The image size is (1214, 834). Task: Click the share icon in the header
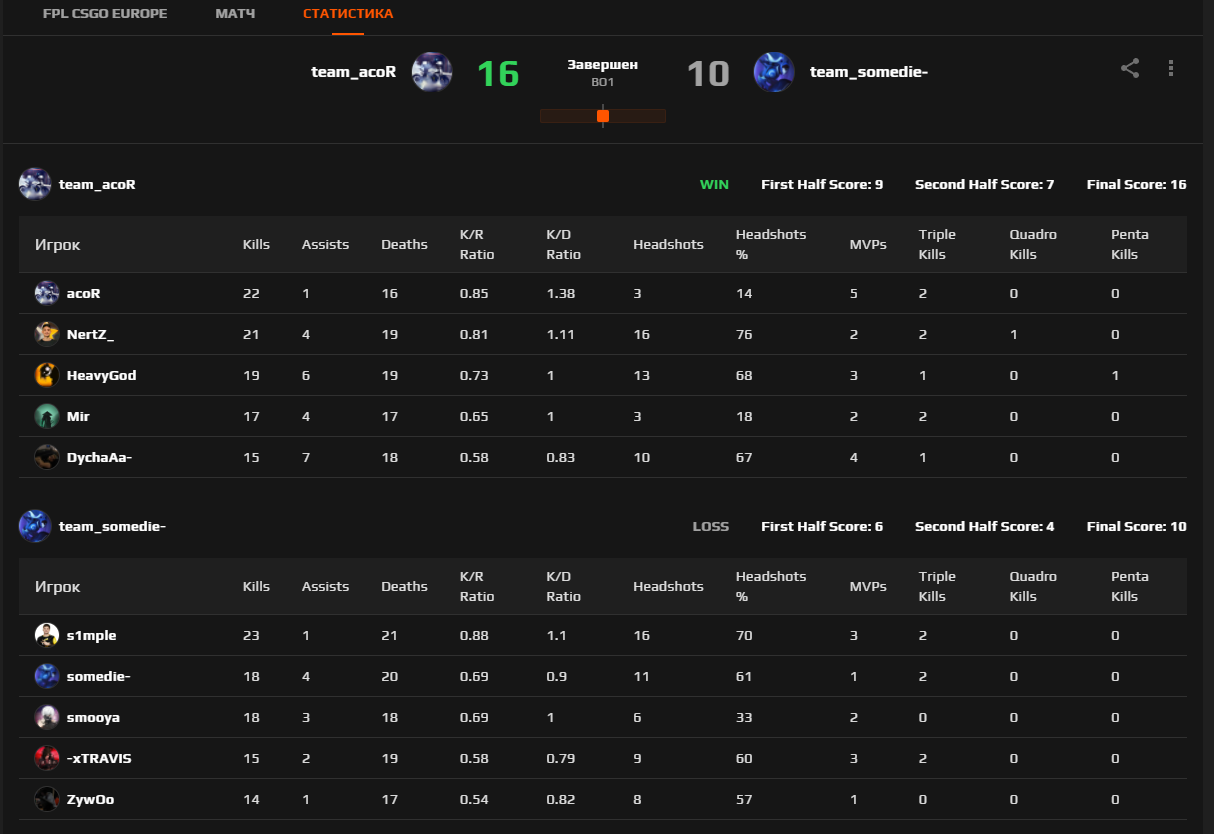1130,69
